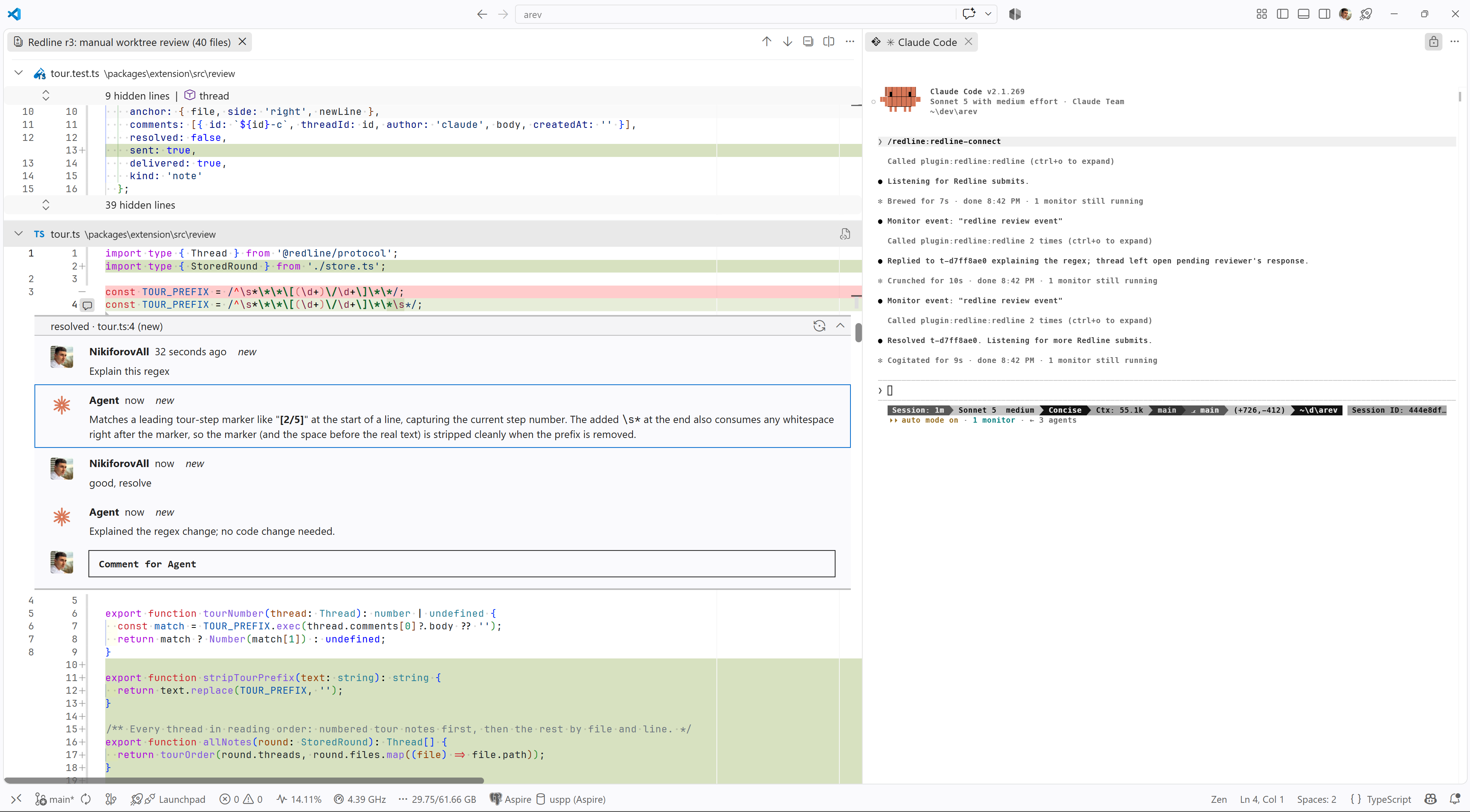Screen dimensions: 1470x812
Task: Close the Claude Code tab
Action: tap(968, 42)
